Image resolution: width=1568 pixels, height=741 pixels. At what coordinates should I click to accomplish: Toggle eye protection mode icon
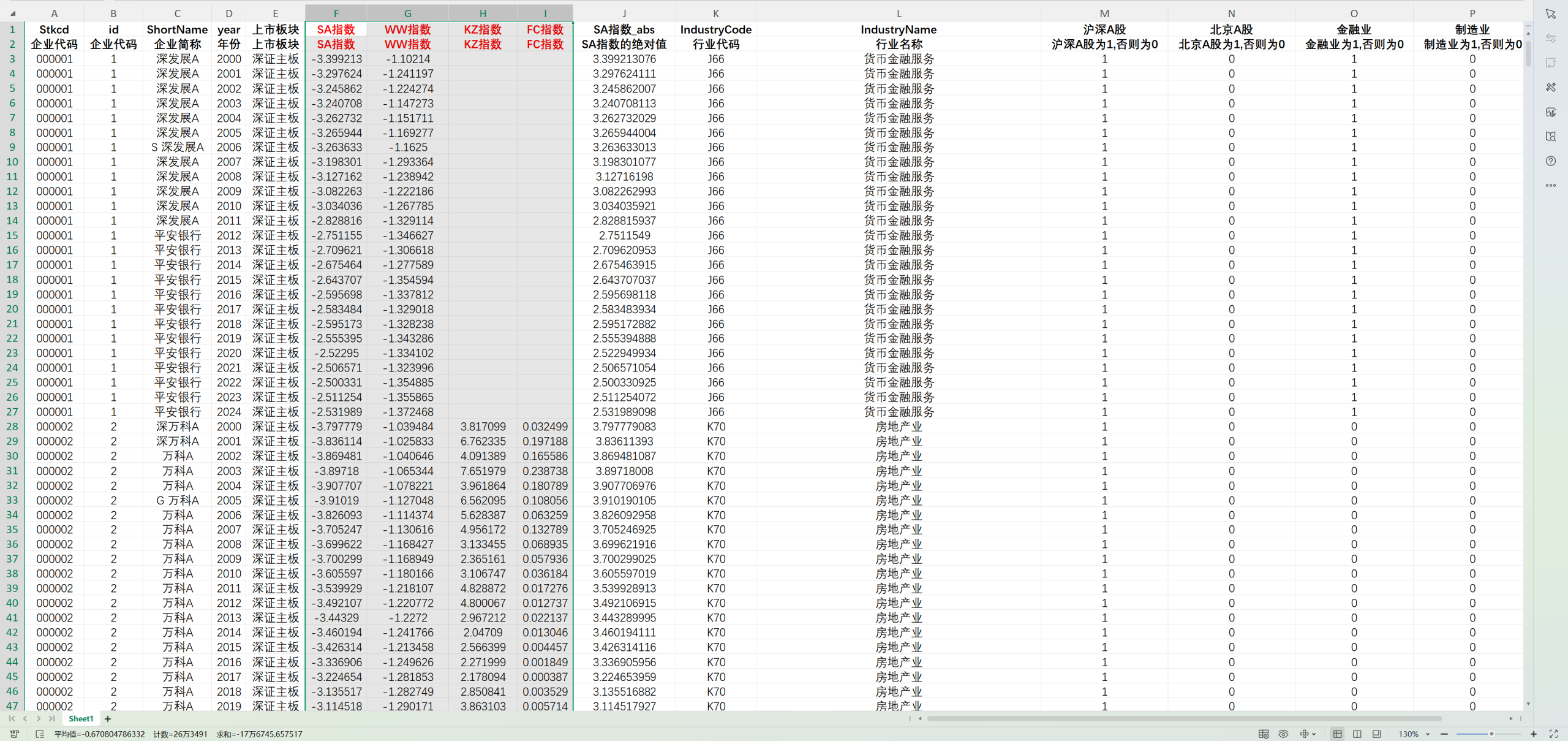(x=1283, y=734)
